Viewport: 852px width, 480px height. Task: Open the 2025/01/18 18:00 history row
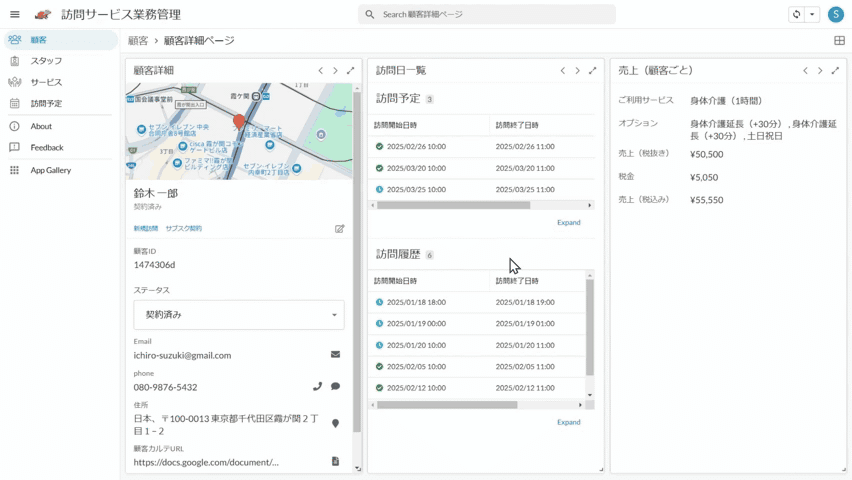(477, 302)
